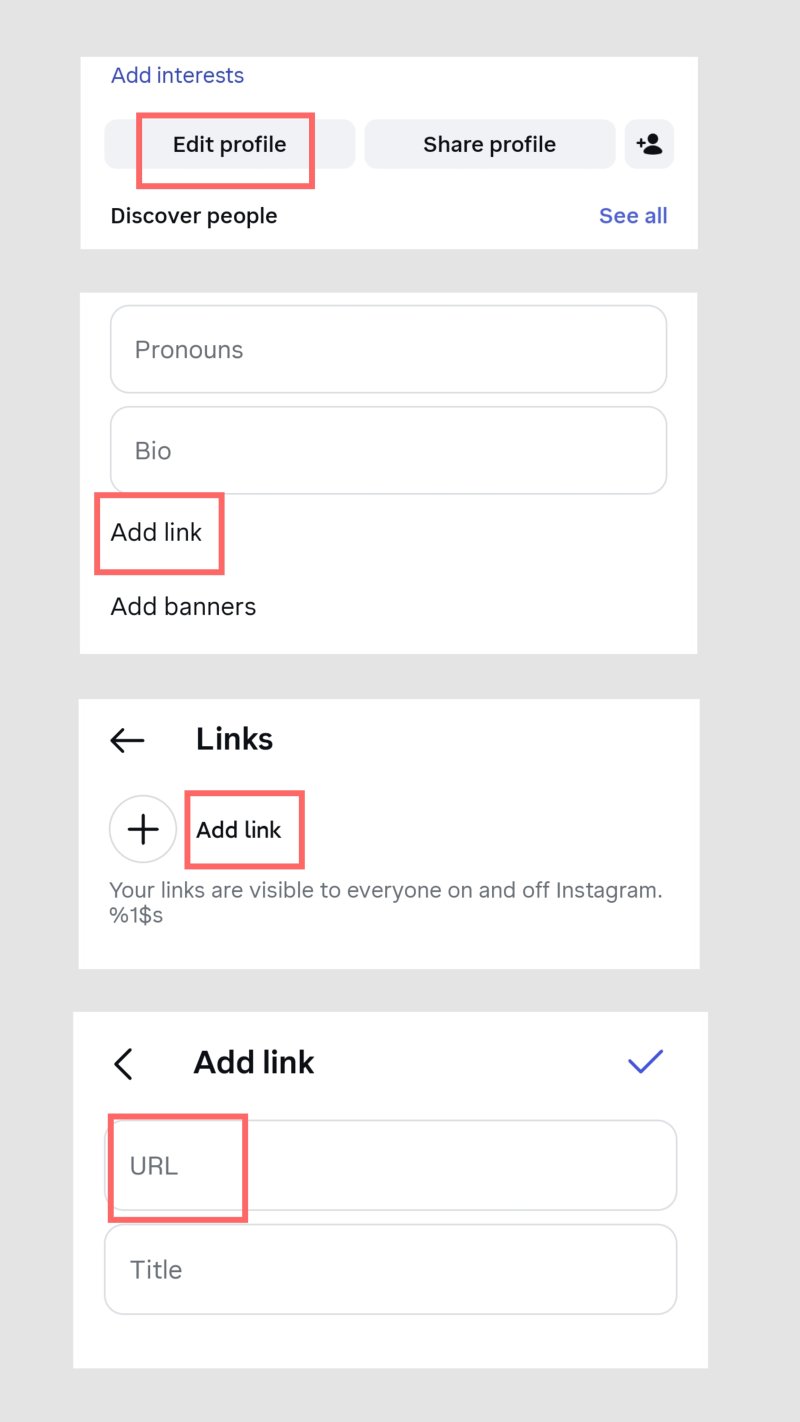
Task: Click the add-person discover icon
Action: (x=649, y=145)
